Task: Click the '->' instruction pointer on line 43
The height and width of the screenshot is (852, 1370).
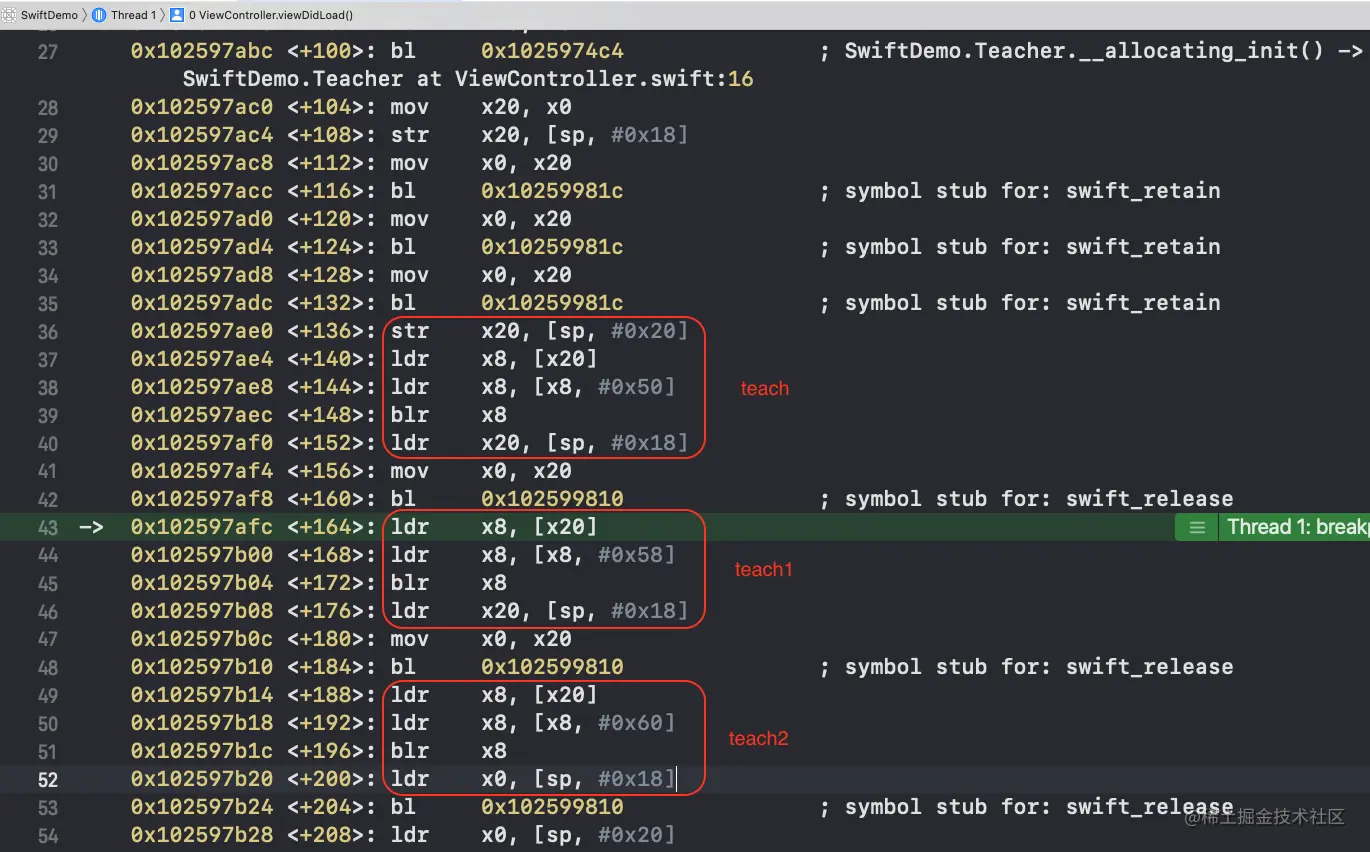Action: (x=91, y=527)
